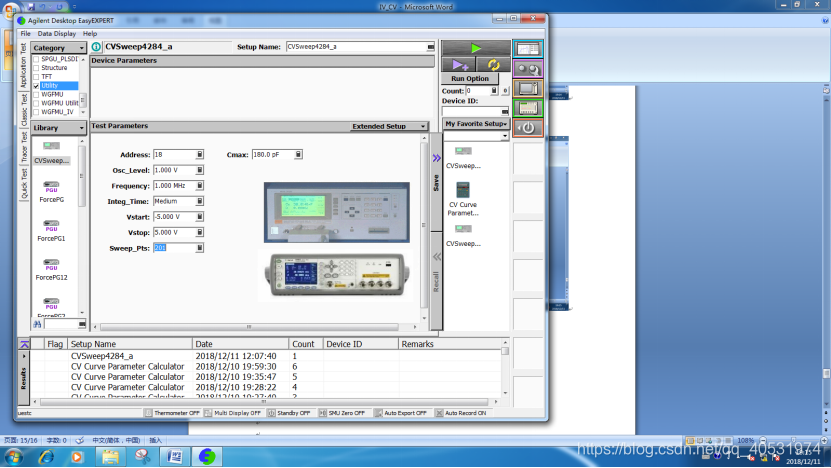Click the repeat measurement yellow arrows button

click(493, 65)
